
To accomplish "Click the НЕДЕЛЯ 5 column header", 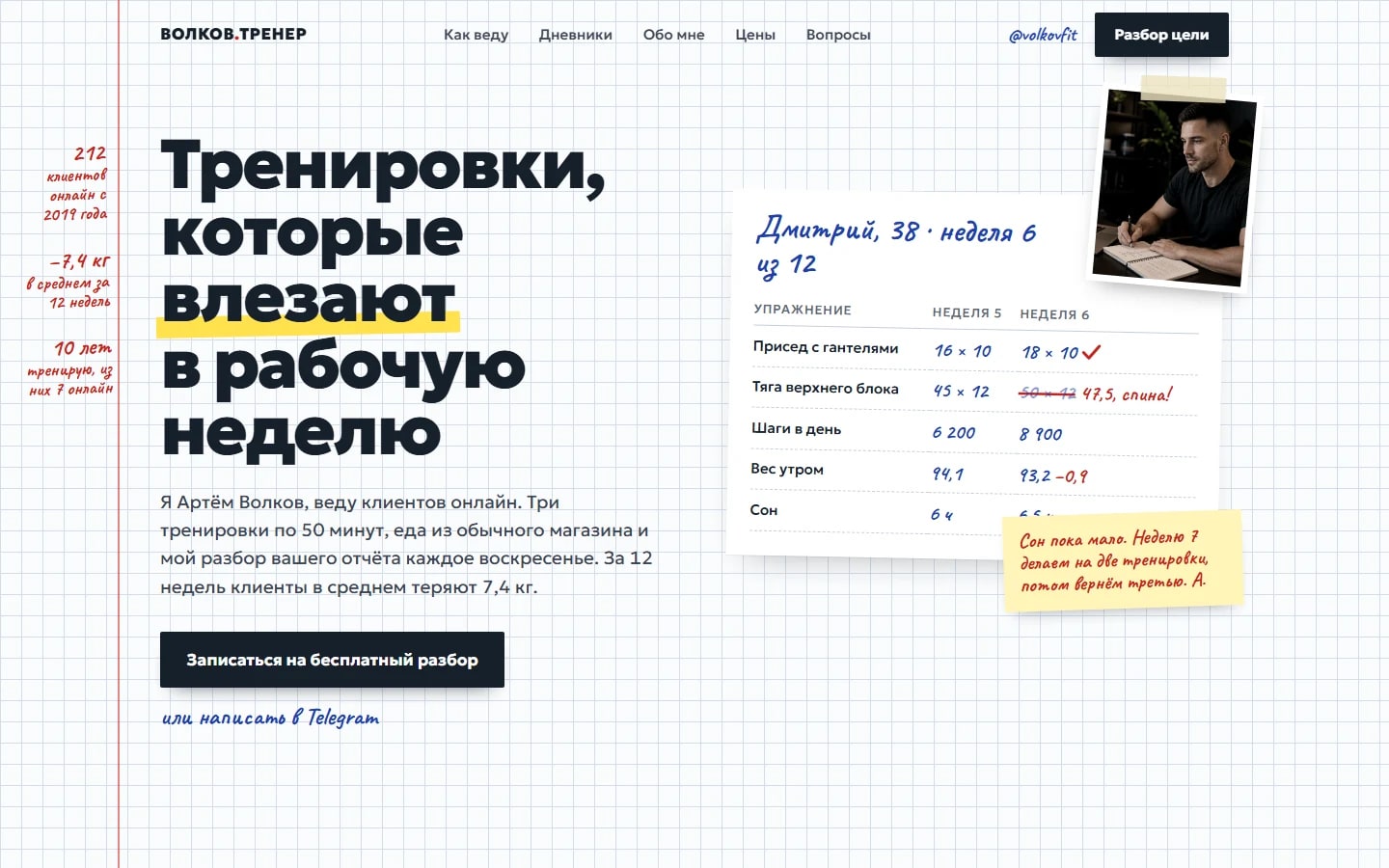I will click(x=967, y=312).
